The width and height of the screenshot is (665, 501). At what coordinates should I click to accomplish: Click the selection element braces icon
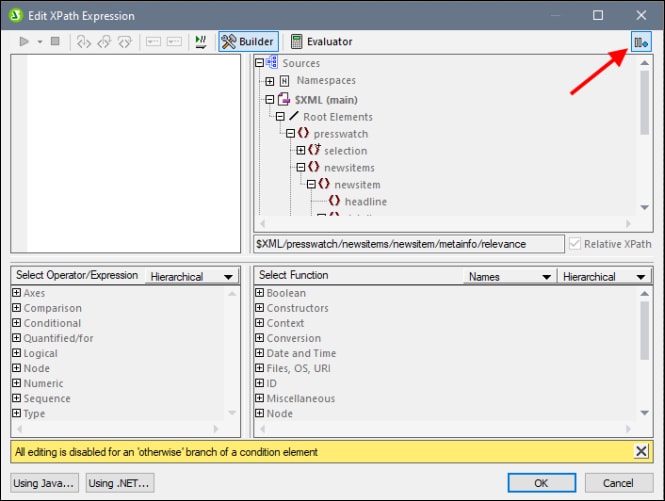314,149
